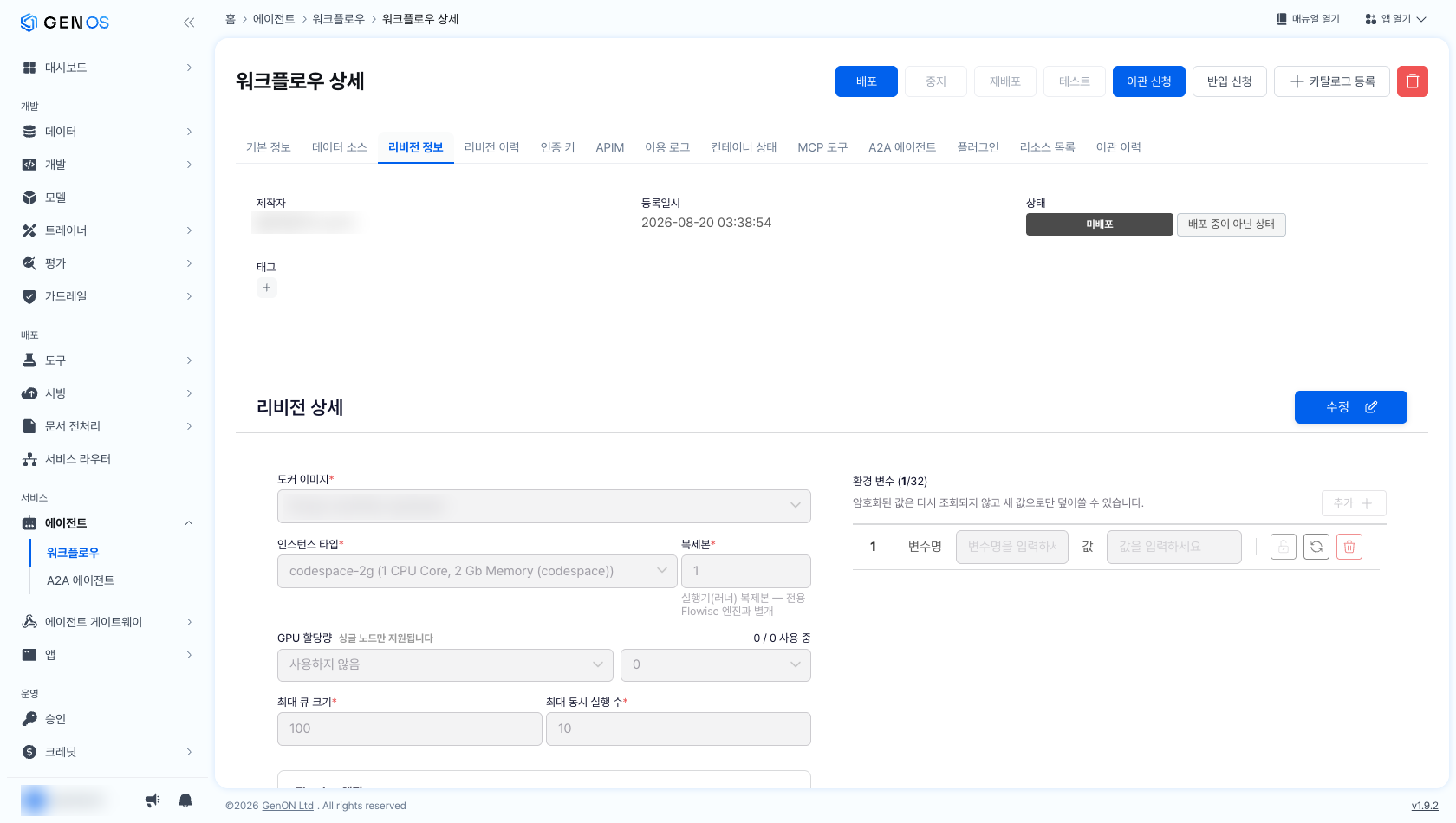The height and width of the screenshot is (823, 1456).
Task: Click the 카탈로그 등록 button
Action: coord(1332,81)
